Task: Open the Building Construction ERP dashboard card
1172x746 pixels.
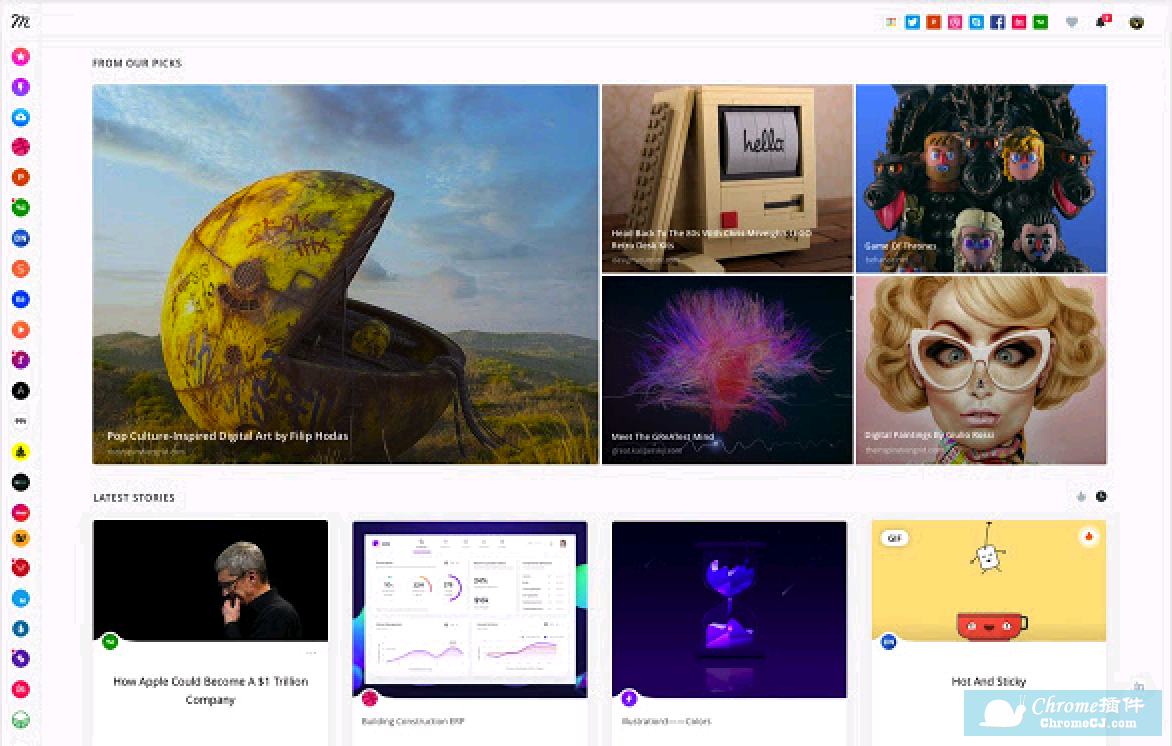Action: click(x=469, y=608)
